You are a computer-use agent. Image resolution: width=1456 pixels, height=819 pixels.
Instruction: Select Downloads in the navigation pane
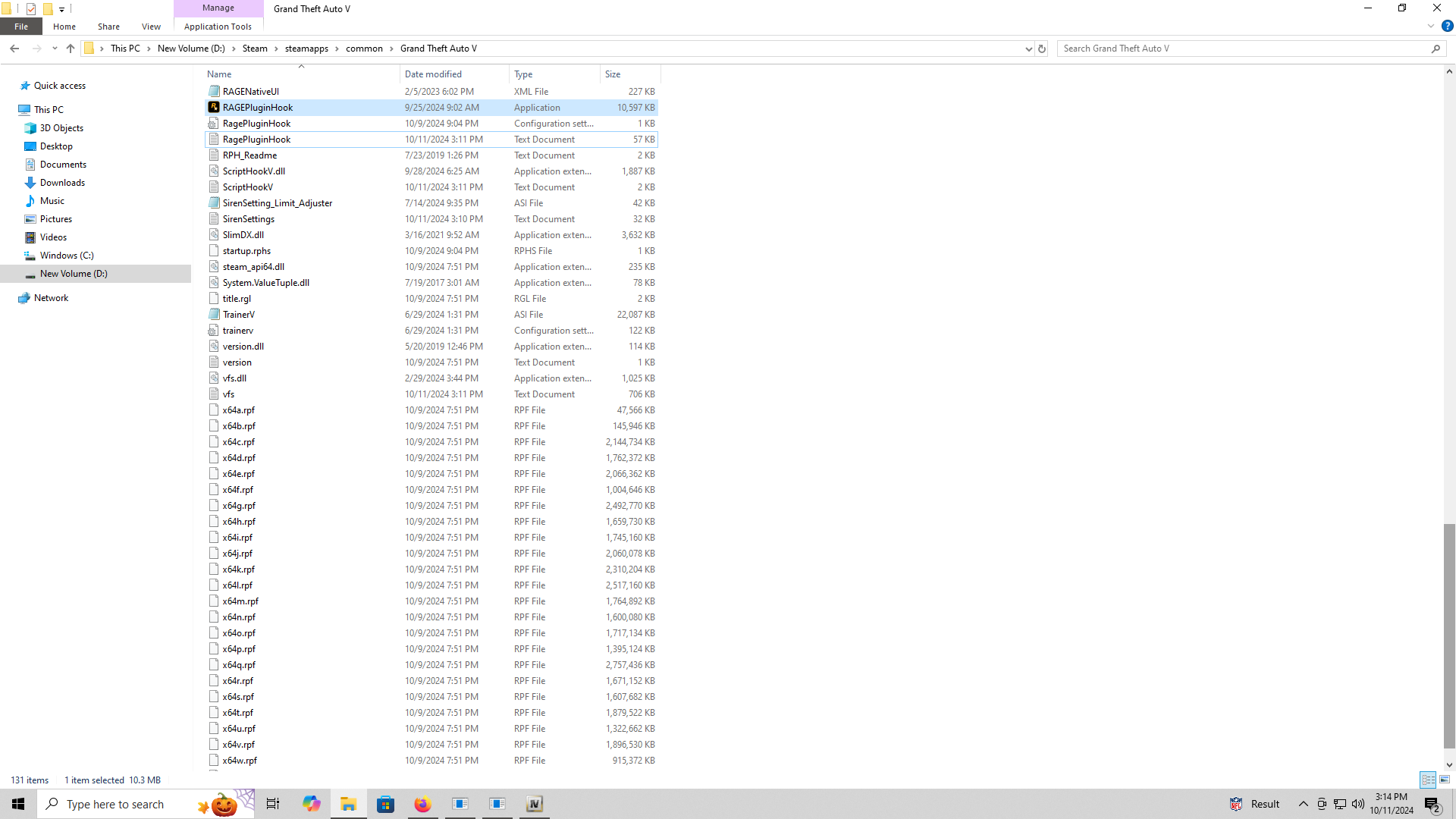[62, 183]
